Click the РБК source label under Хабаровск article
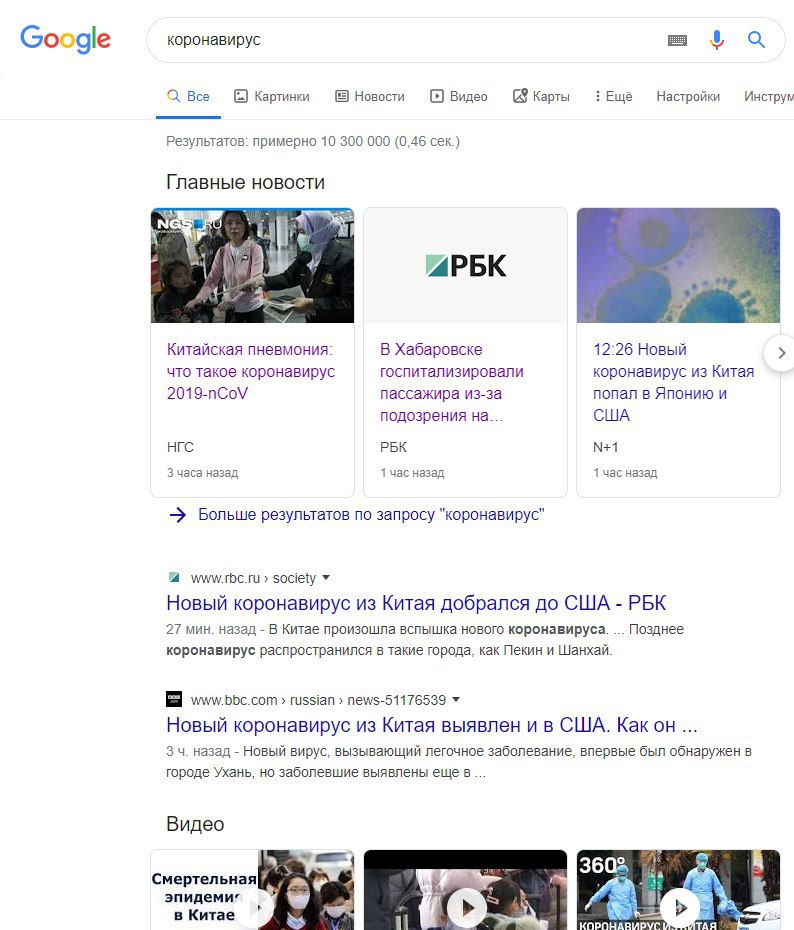794x930 pixels. tap(394, 447)
